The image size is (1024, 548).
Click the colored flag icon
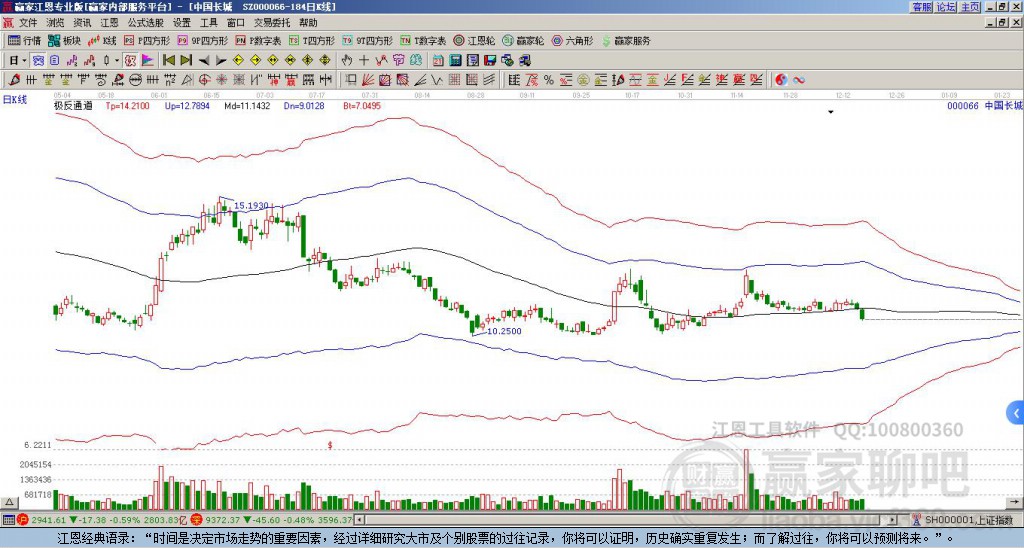[148, 61]
